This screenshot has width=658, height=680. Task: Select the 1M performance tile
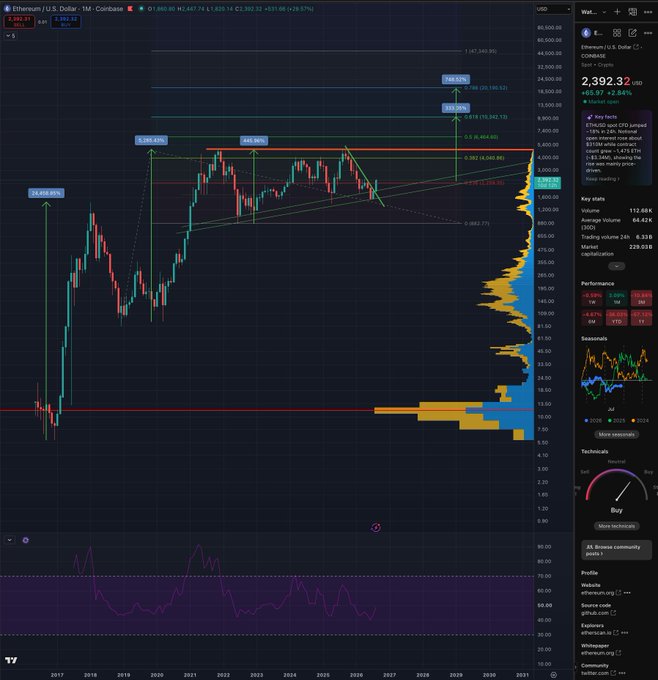tap(617, 298)
